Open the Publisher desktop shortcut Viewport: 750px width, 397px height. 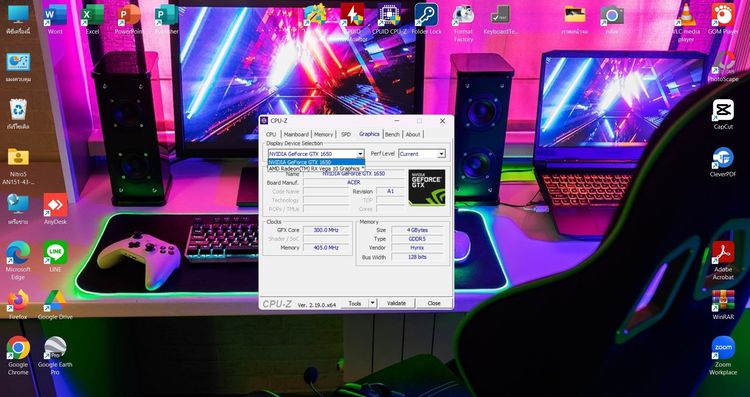166,19
